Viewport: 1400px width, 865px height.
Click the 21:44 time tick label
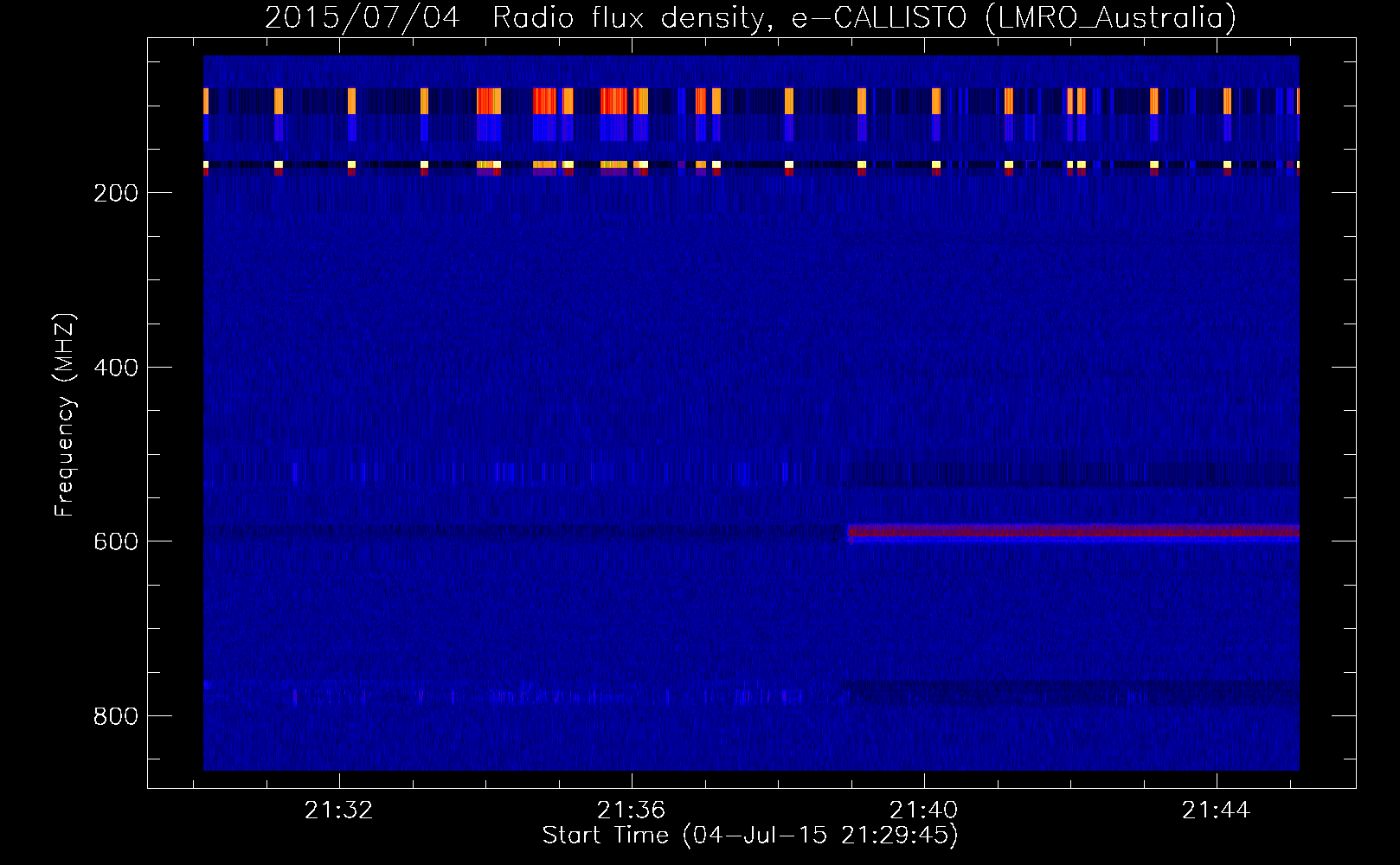[x=1217, y=810]
